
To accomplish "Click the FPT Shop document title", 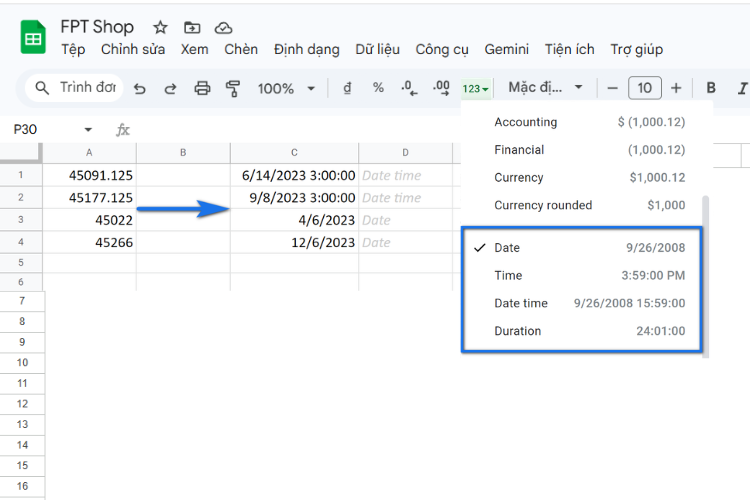I will [x=97, y=27].
